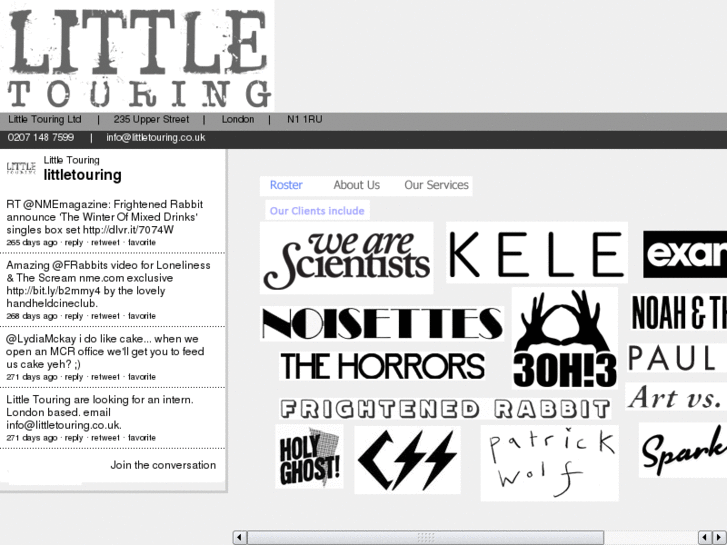Click the @NMEmagazine mention
Viewport: 727px width, 545px height.
coord(65,205)
